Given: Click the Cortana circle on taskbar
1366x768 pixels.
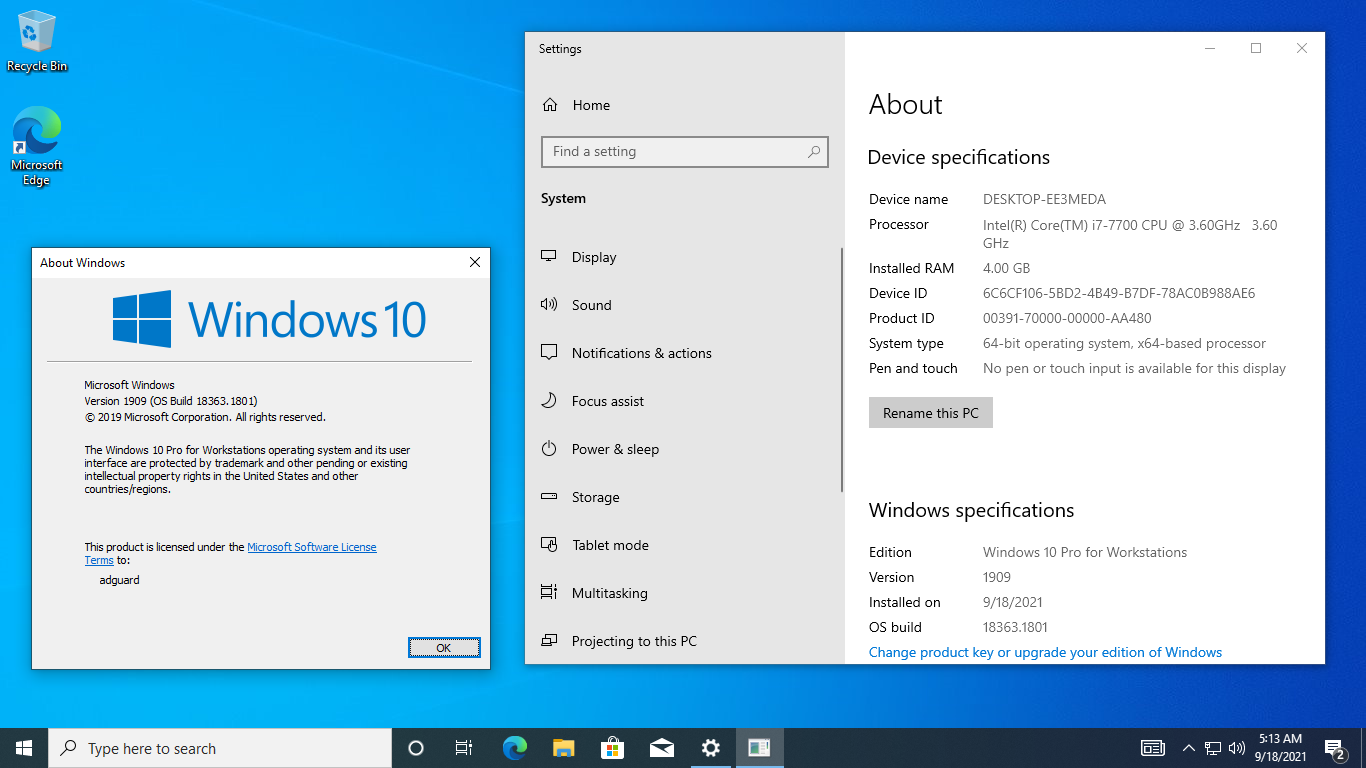Looking at the screenshot, I should 416,748.
